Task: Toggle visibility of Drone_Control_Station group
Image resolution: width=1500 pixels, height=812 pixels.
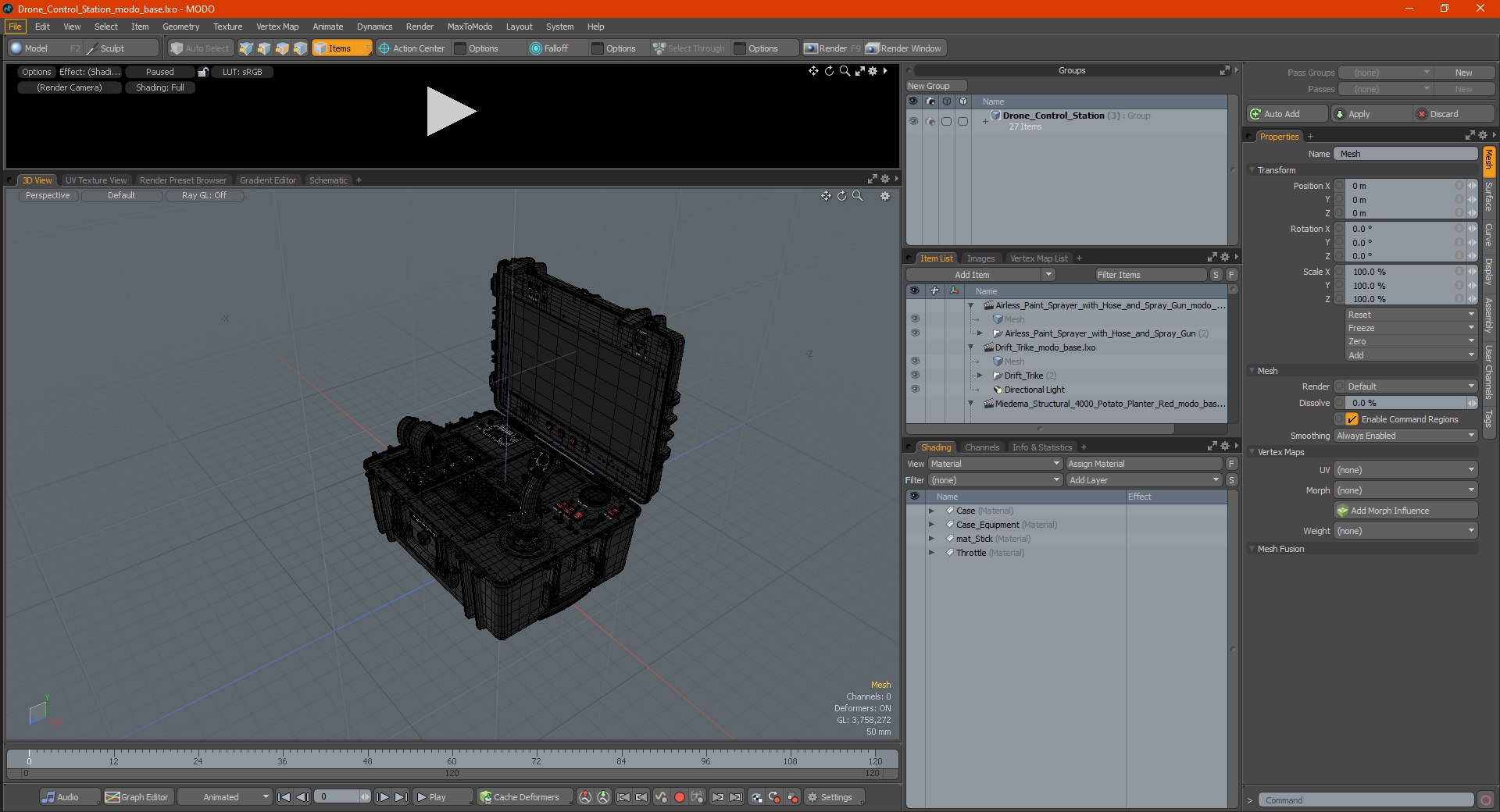Action: 913,122
